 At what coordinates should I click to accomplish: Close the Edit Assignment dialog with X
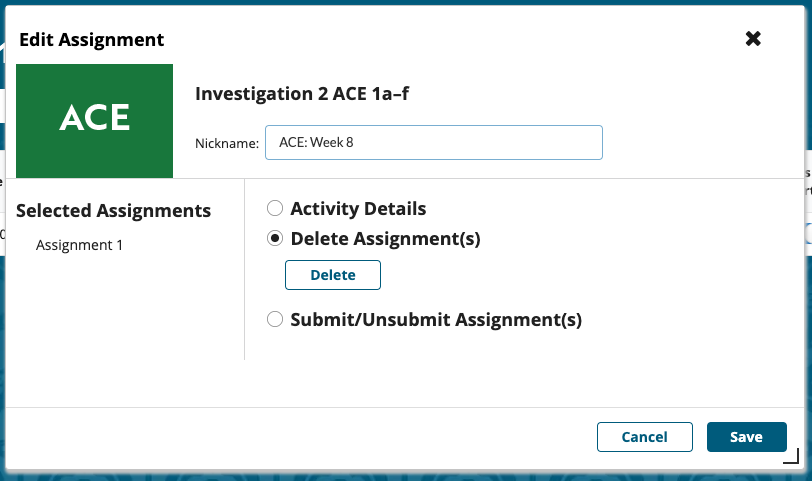coord(753,39)
